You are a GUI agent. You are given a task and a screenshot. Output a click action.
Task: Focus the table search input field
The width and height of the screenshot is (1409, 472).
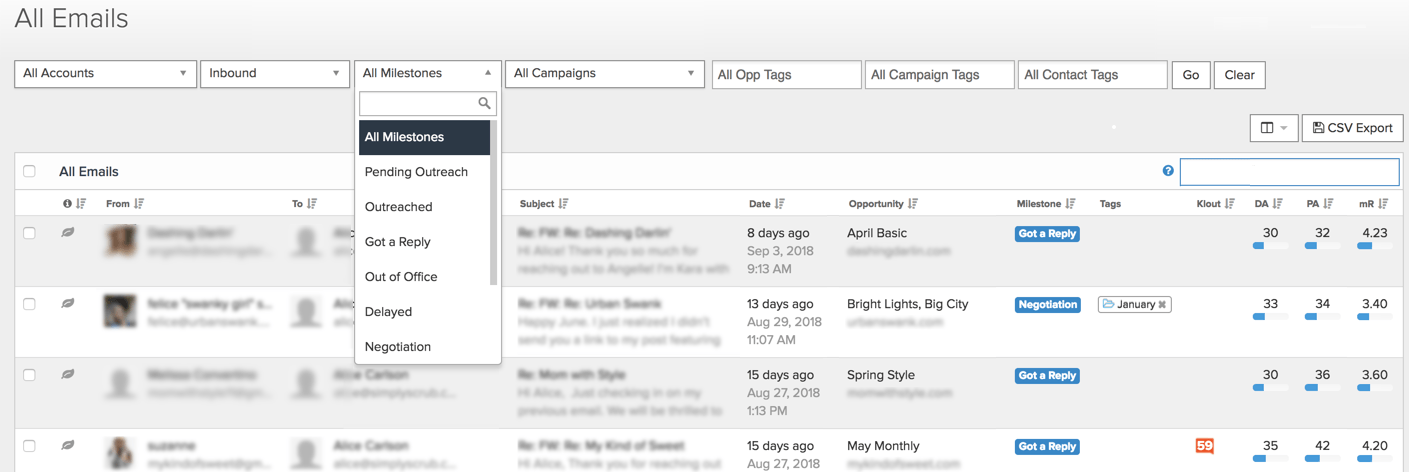click(1289, 172)
